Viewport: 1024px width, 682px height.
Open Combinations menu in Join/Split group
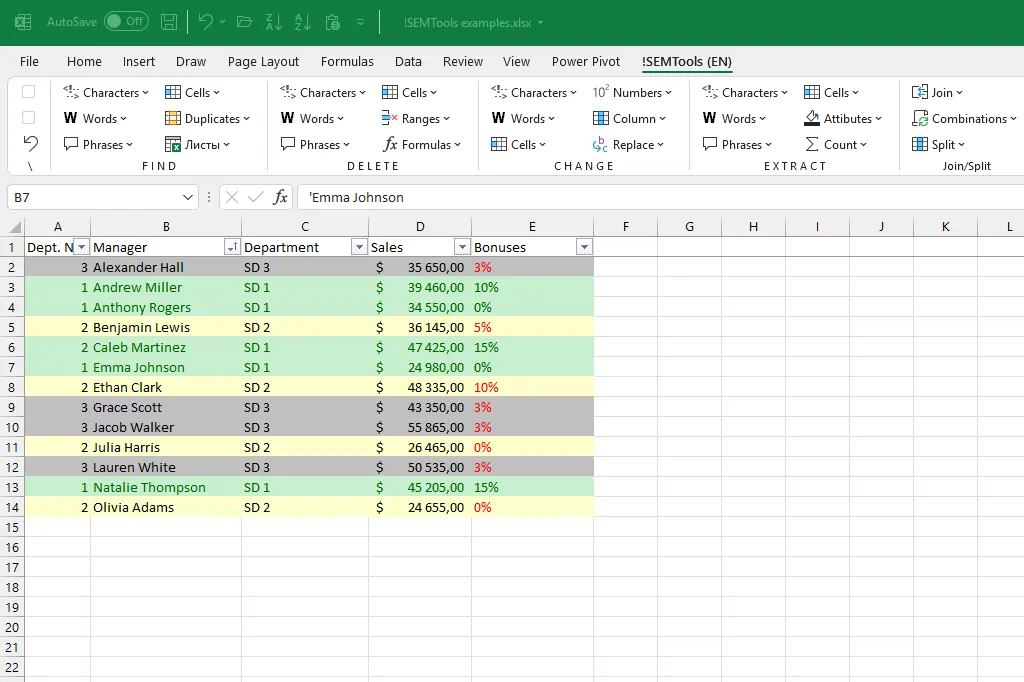(x=964, y=118)
